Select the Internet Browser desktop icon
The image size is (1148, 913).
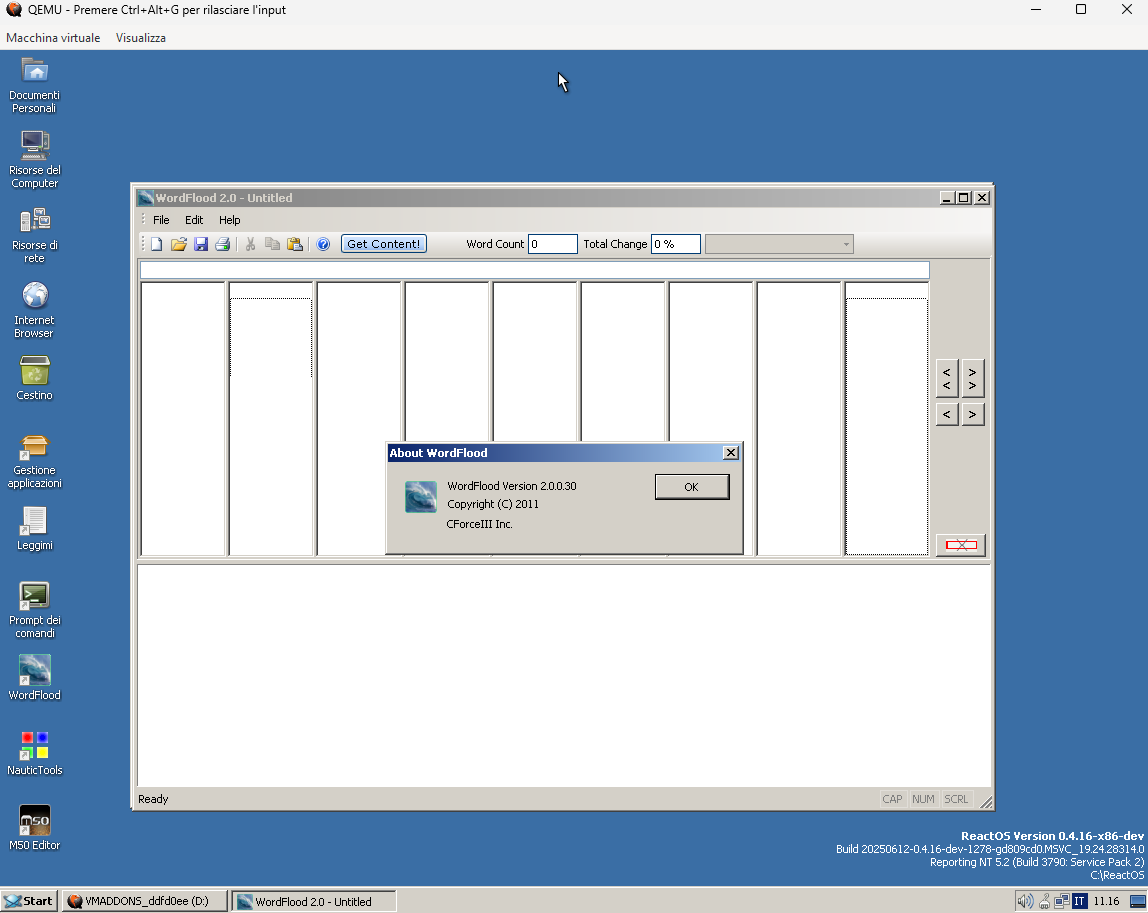click(x=34, y=310)
